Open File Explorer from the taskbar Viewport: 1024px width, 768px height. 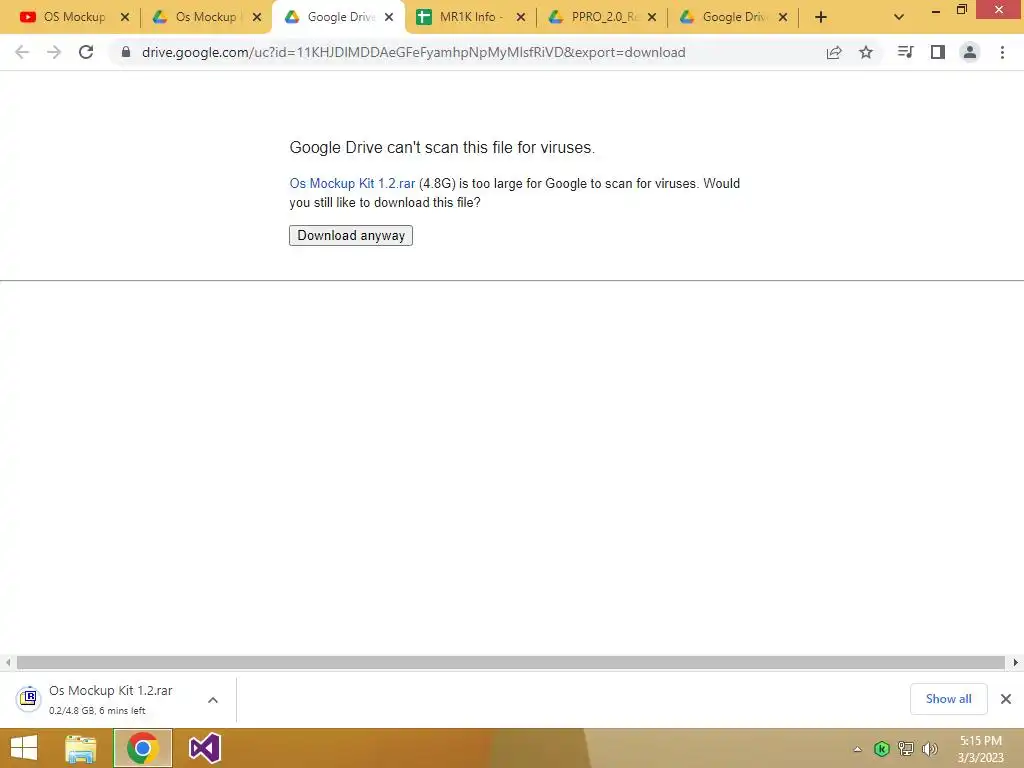coord(81,748)
